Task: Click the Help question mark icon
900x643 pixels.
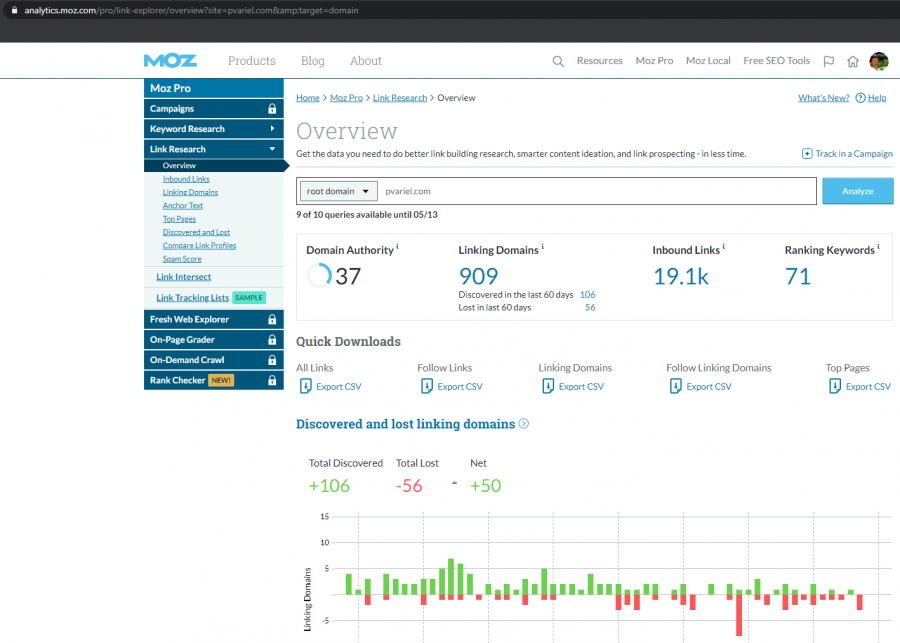Action: pos(860,98)
